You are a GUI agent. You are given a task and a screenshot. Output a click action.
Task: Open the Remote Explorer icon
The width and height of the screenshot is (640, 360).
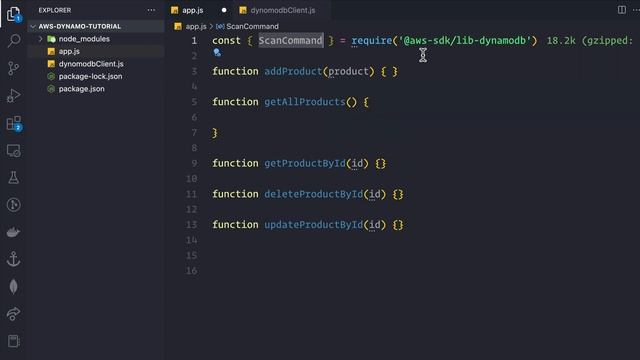pos(13,151)
